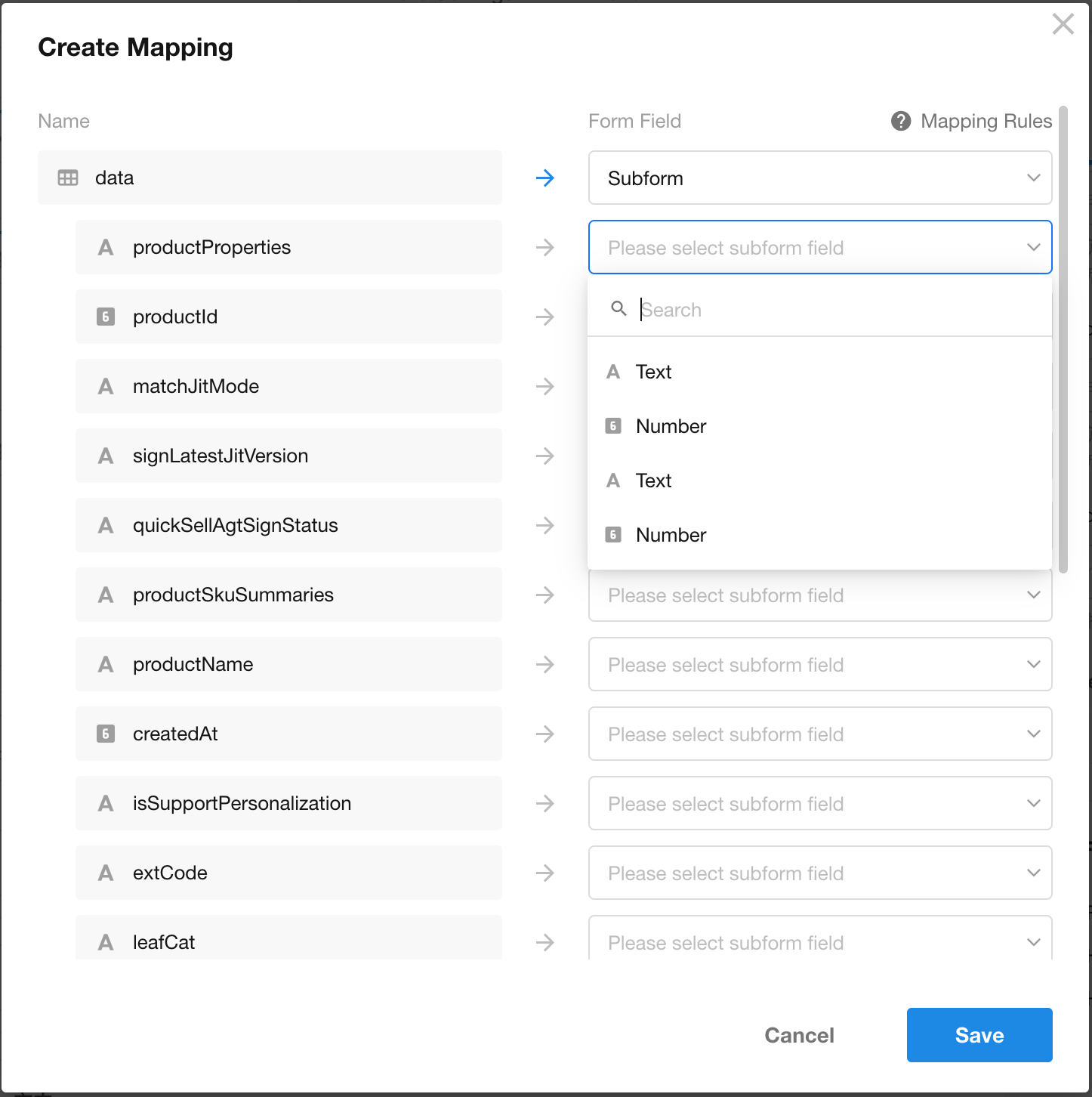
Task: Expand subform field dropdown for extCode
Action: click(x=819, y=873)
